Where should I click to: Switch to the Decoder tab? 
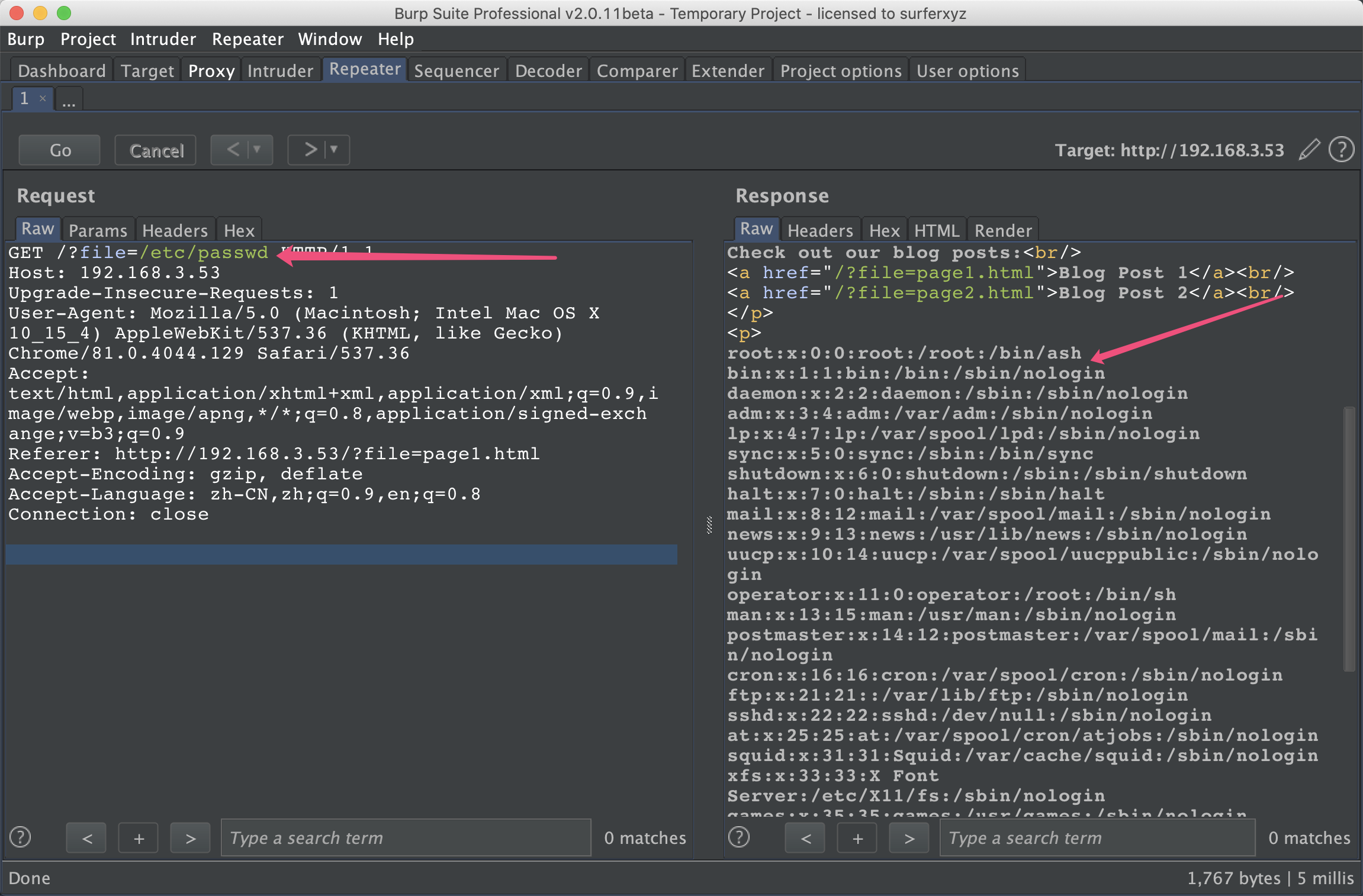(x=548, y=71)
